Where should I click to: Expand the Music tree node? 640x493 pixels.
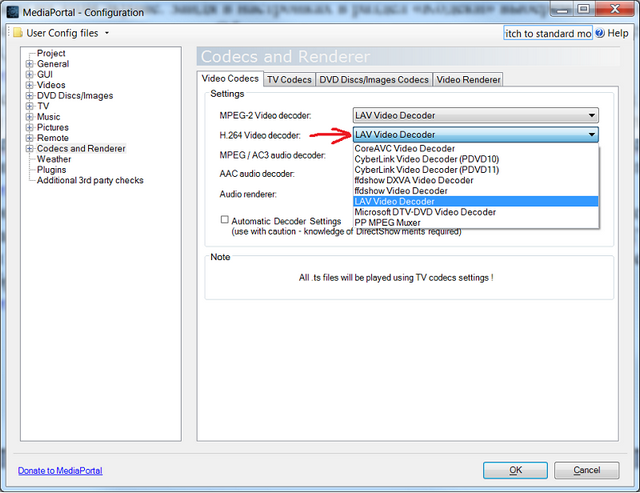point(29,117)
